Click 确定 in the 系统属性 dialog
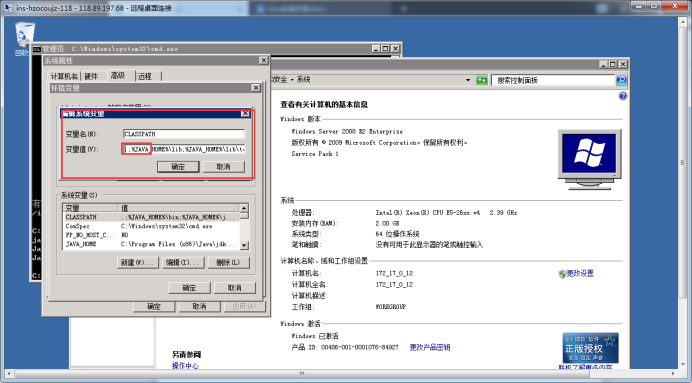 pos(154,306)
